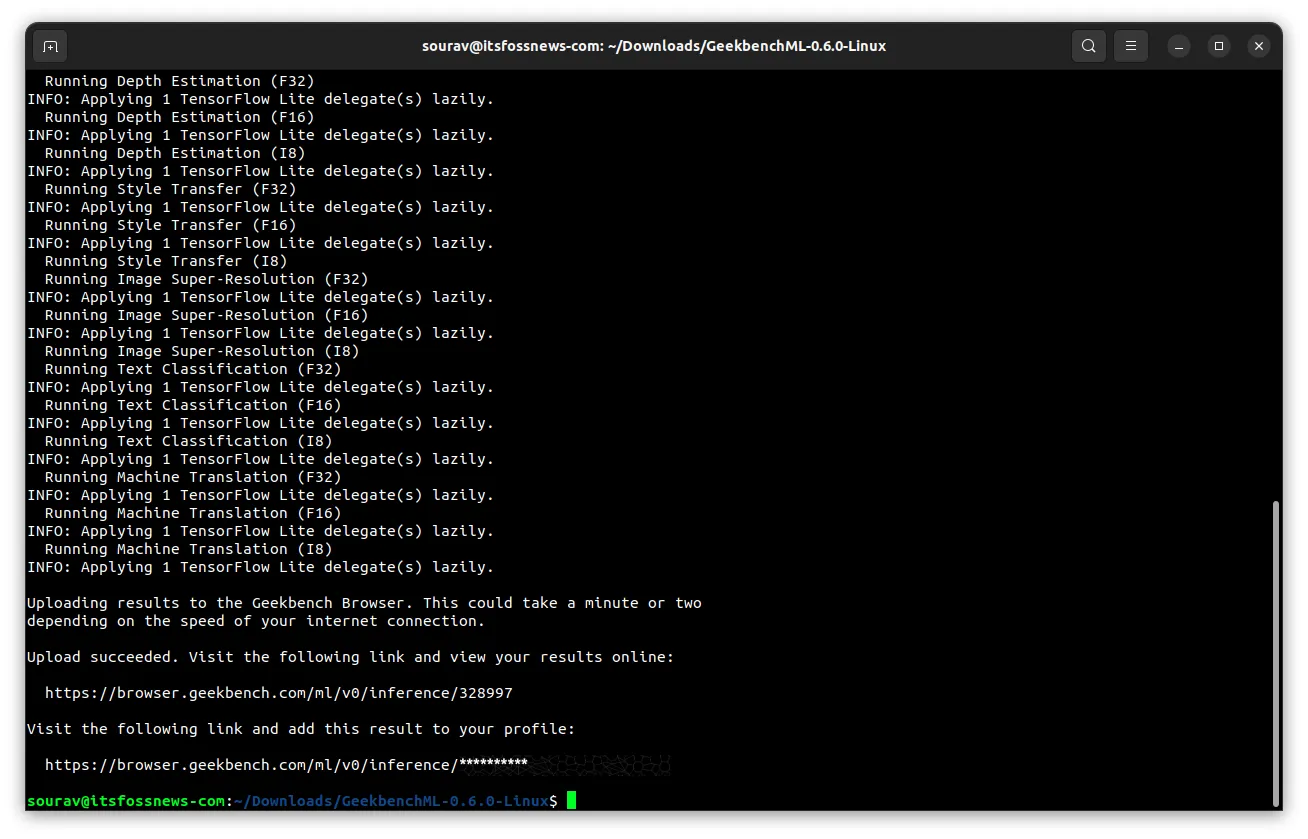
Task: Click on 'Running Text Classification (I8)'
Action: click(189, 441)
